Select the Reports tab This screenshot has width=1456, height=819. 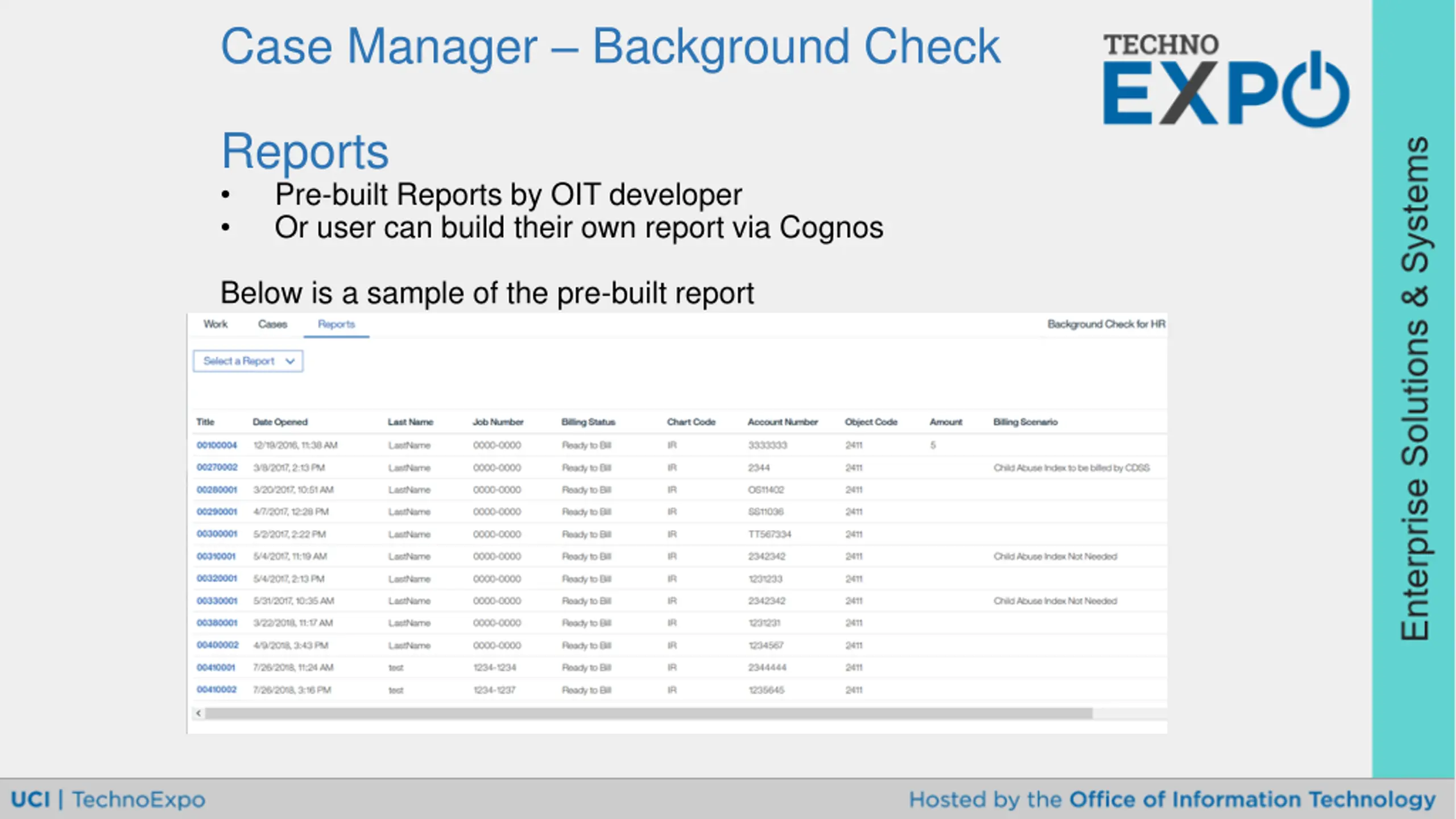[336, 324]
